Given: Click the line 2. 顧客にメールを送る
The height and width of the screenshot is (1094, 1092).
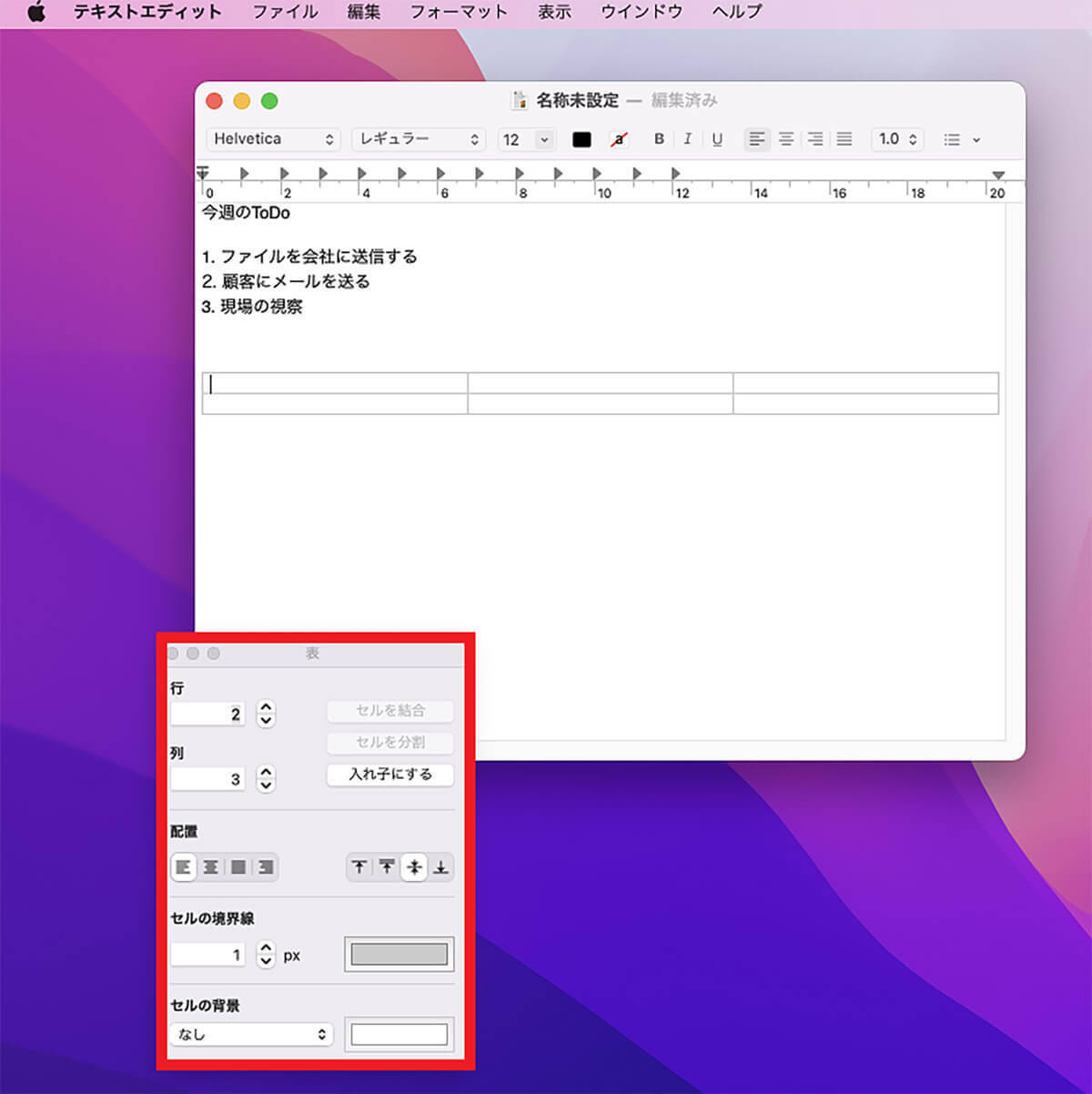Looking at the screenshot, I should coord(286,282).
